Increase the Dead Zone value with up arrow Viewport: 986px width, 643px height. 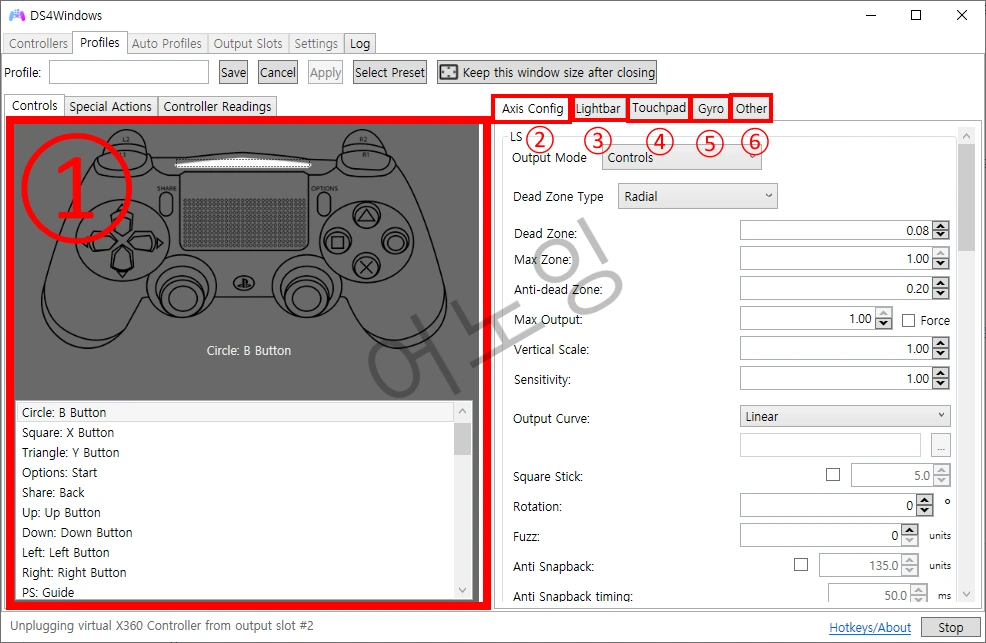click(x=941, y=226)
